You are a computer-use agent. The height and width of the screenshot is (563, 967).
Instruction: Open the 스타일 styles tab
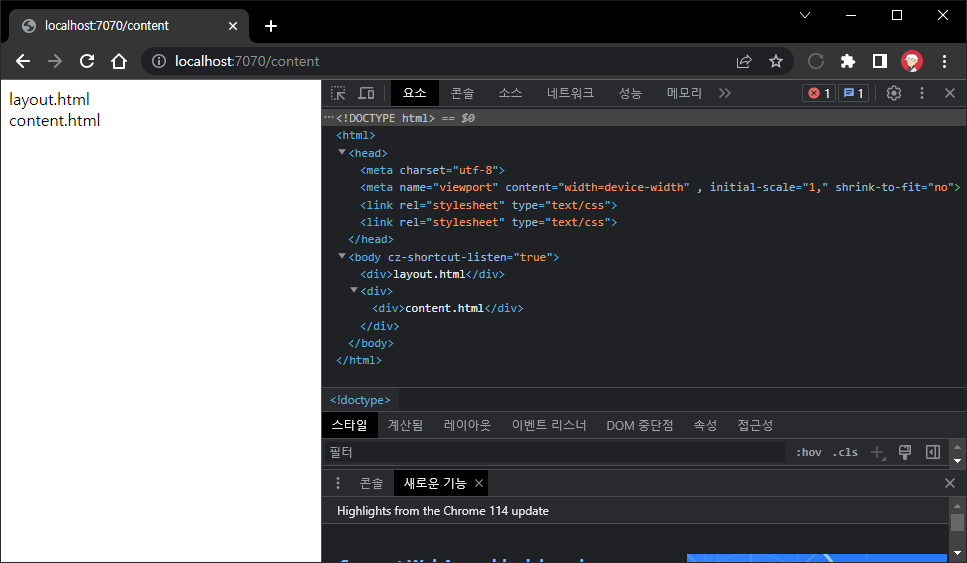coord(350,425)
